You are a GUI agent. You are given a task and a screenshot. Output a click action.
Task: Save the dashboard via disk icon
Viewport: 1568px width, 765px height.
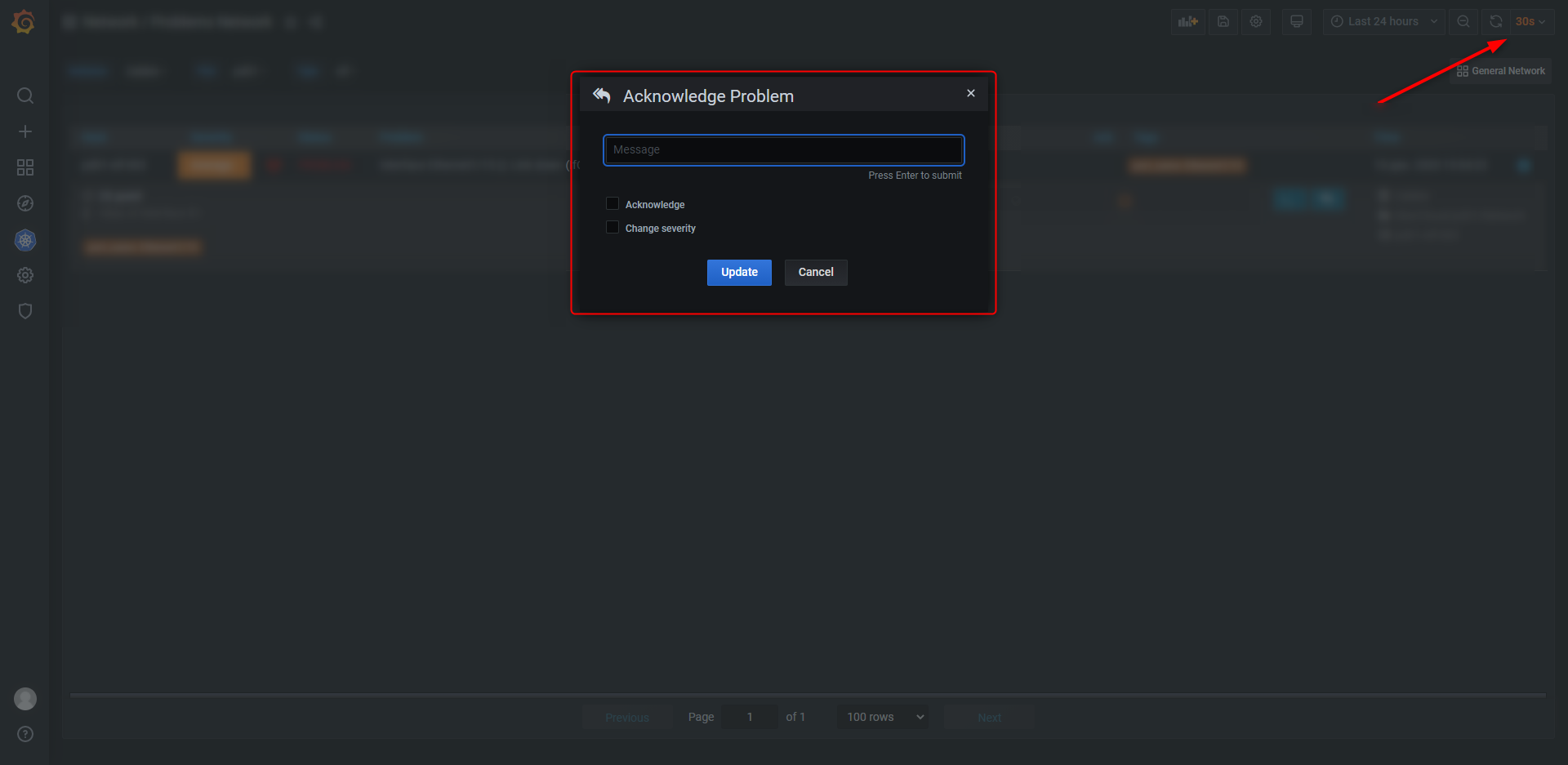pos(1223,21)
